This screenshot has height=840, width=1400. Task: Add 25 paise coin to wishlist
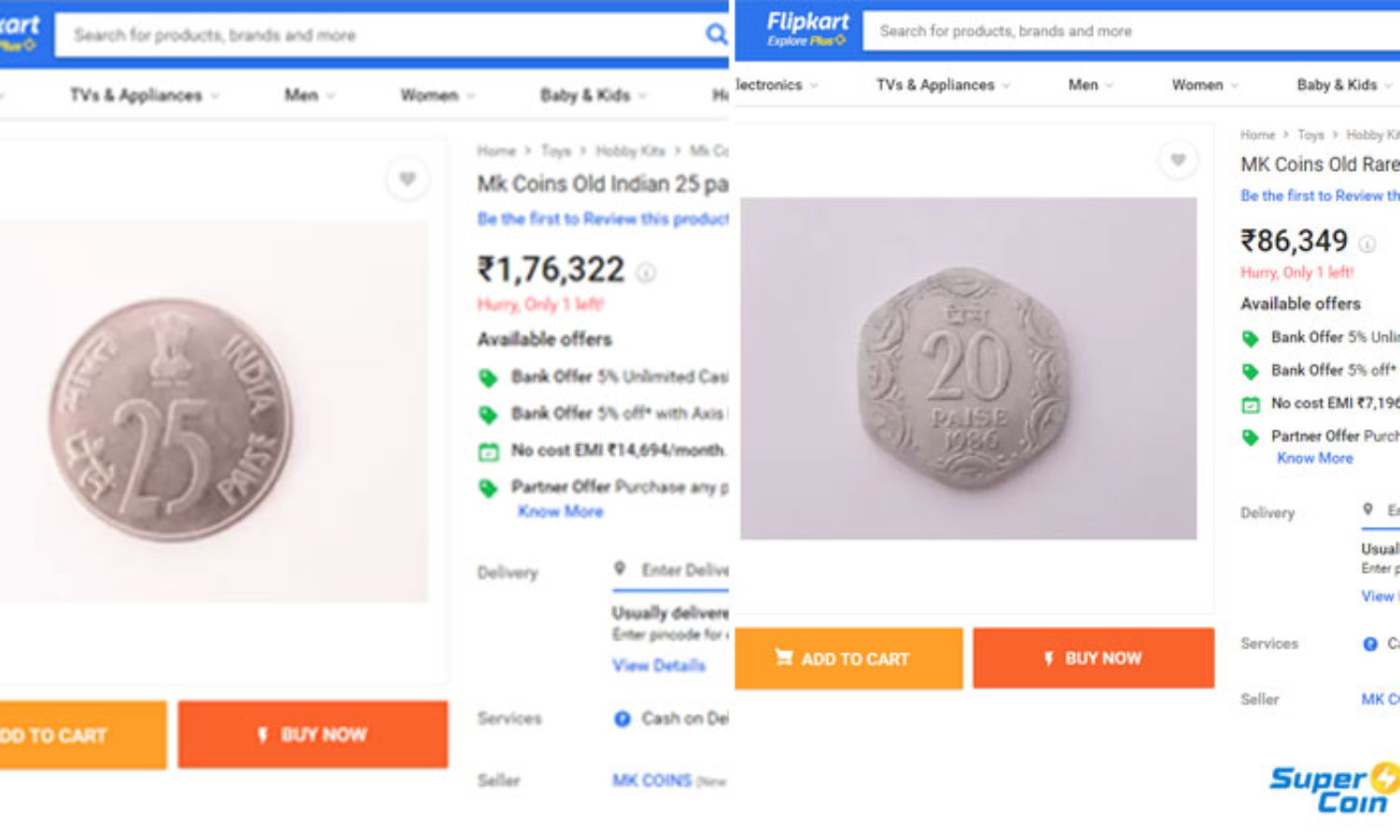tap(407, 178)
